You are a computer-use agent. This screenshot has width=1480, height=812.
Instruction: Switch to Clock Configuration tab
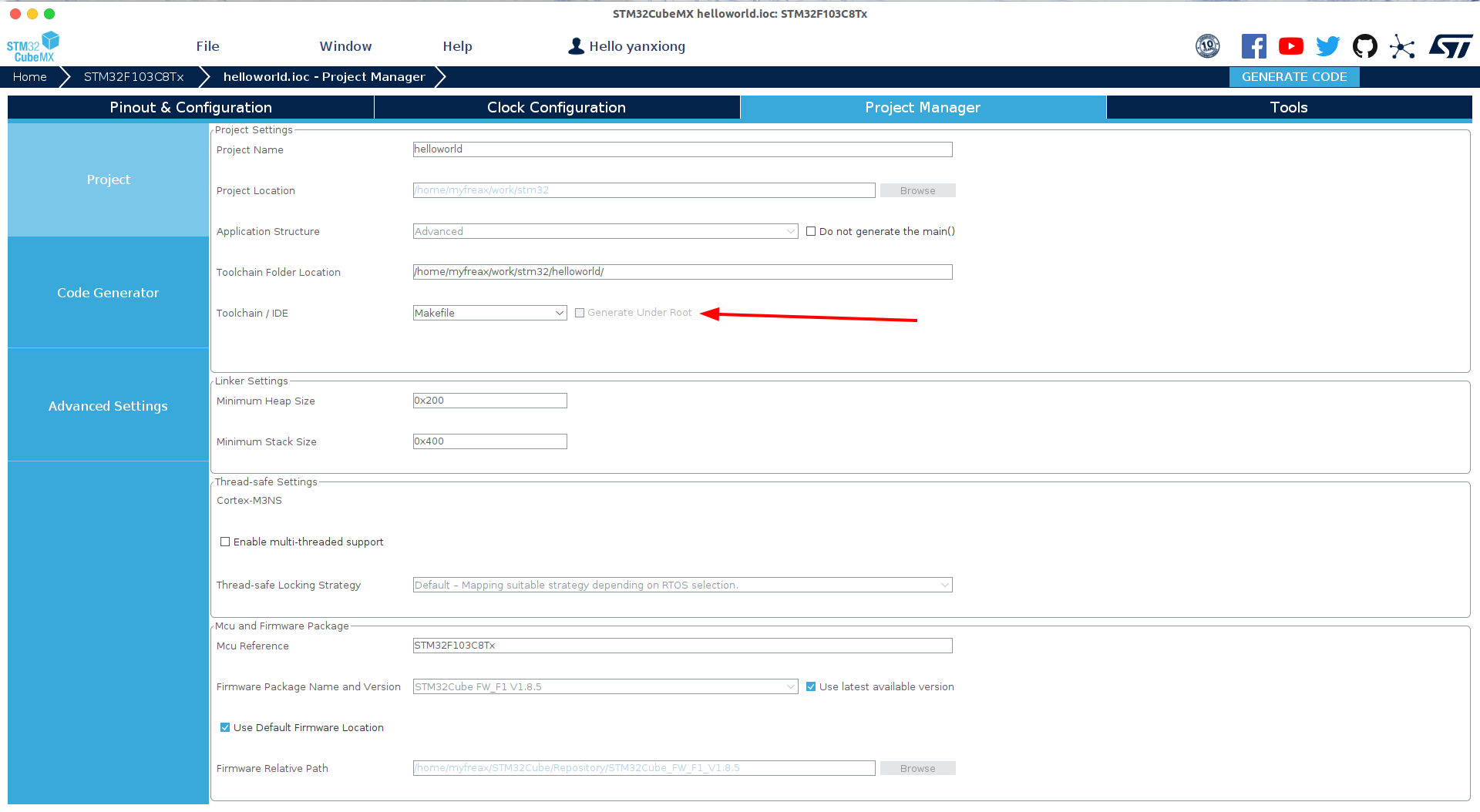557,107
